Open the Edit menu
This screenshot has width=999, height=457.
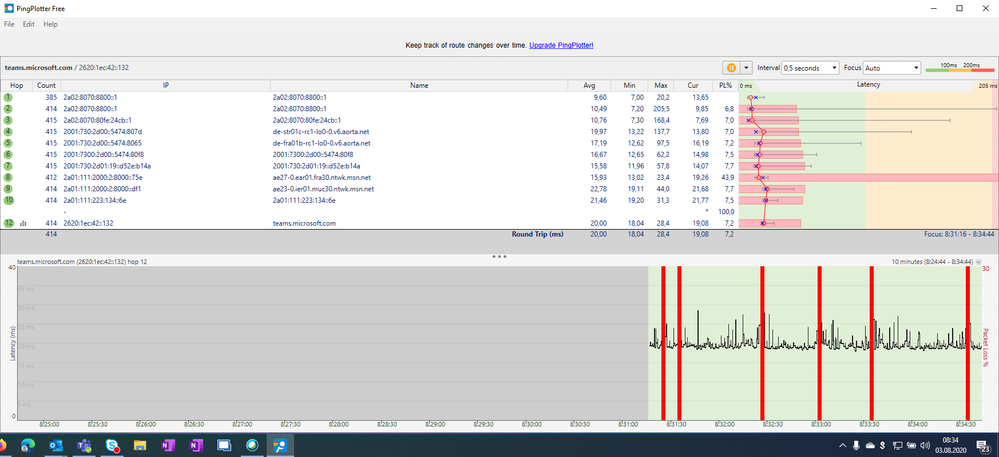[29, 24]
